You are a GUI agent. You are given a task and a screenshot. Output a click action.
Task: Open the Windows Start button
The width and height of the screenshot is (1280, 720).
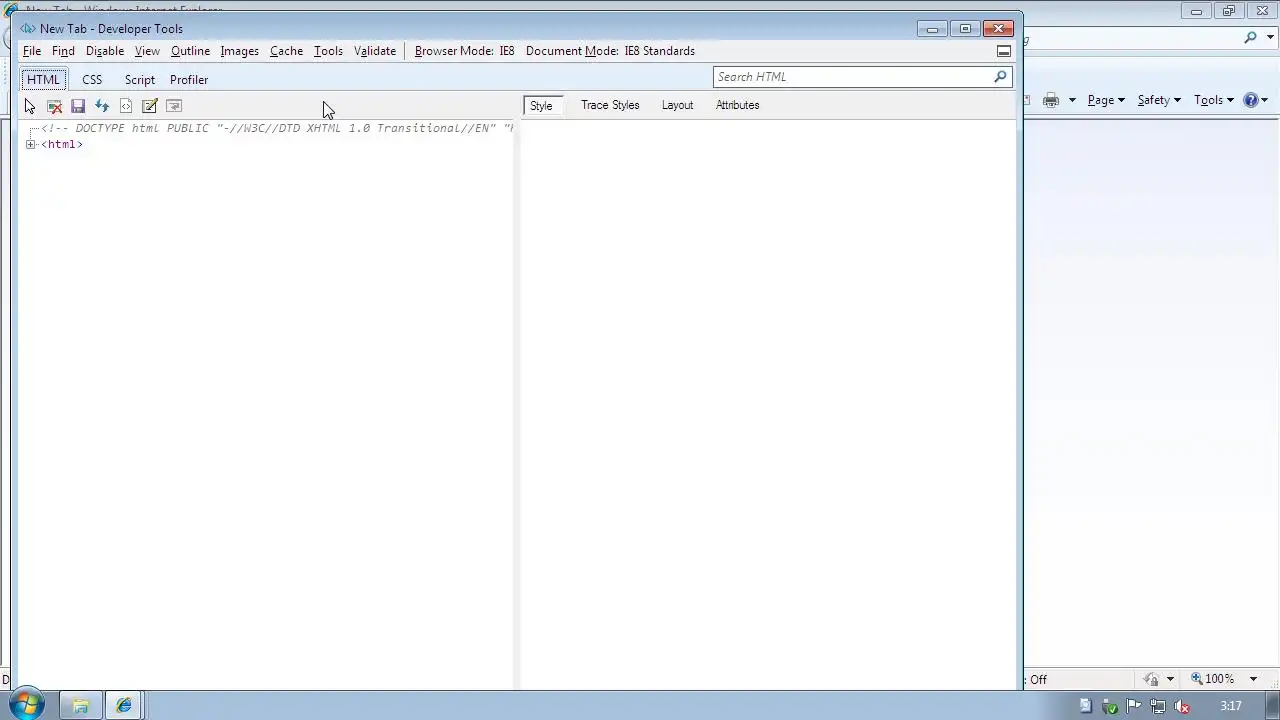pos(25,705)
